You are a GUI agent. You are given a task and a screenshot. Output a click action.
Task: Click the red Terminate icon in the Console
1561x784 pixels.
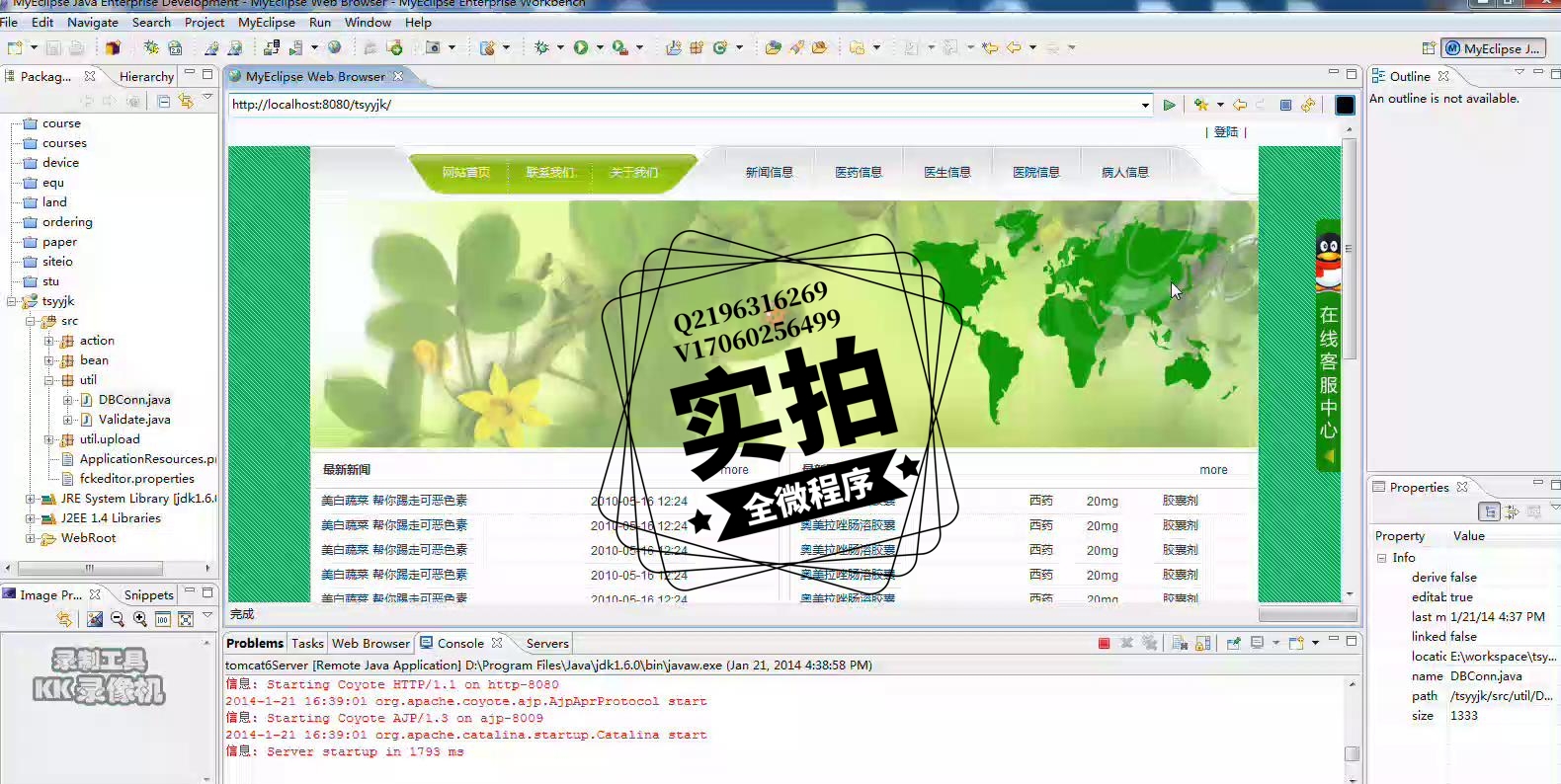coord(1104,643)
